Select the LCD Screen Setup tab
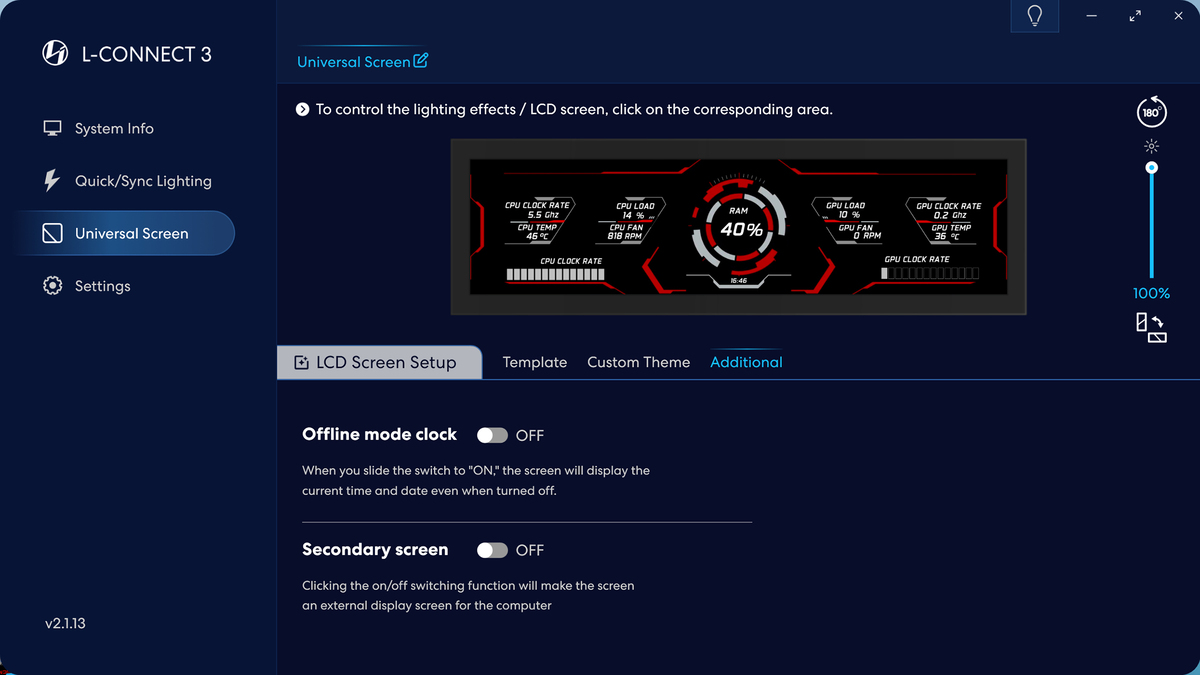1200x675 pixels. 379,362
